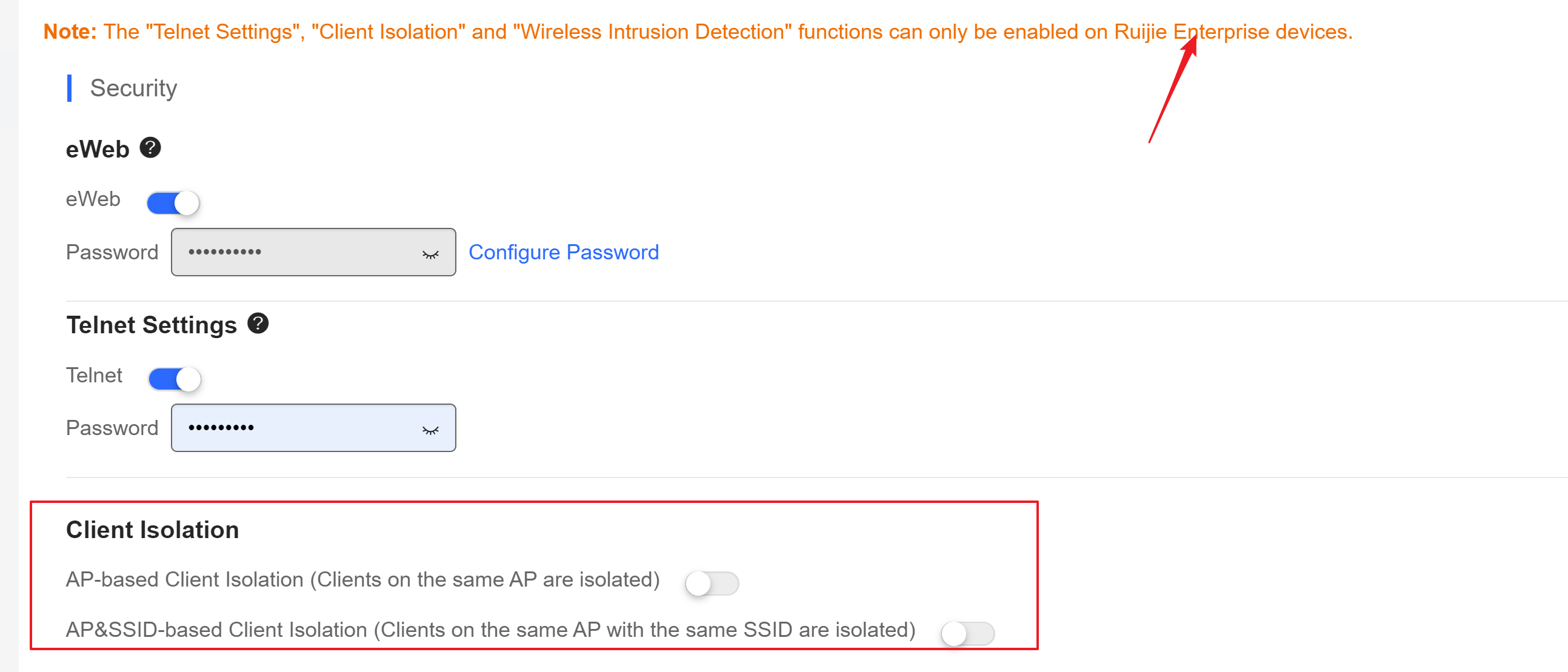The width and height of the screenshot is (1568, 672).
Task: Disable the eWeb toggle switch
Action: [173, 203]
